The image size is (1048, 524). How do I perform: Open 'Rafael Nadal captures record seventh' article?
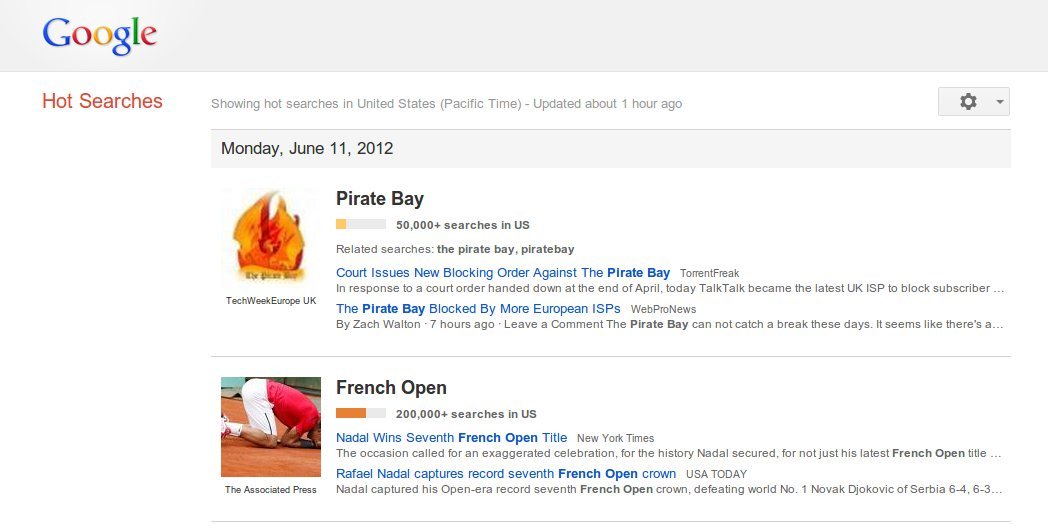tap(506, 473)
